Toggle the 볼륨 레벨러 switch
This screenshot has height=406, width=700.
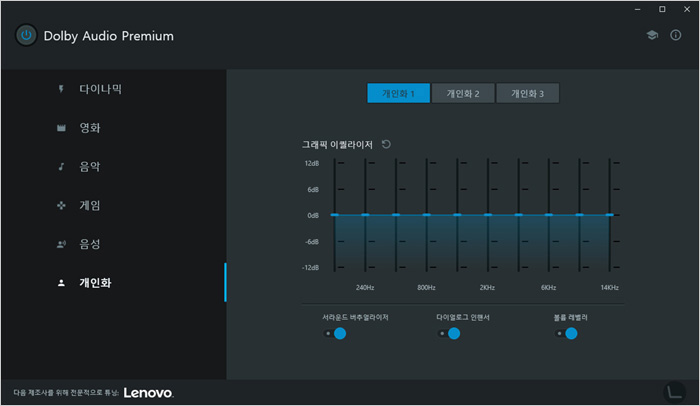(566, 333)
